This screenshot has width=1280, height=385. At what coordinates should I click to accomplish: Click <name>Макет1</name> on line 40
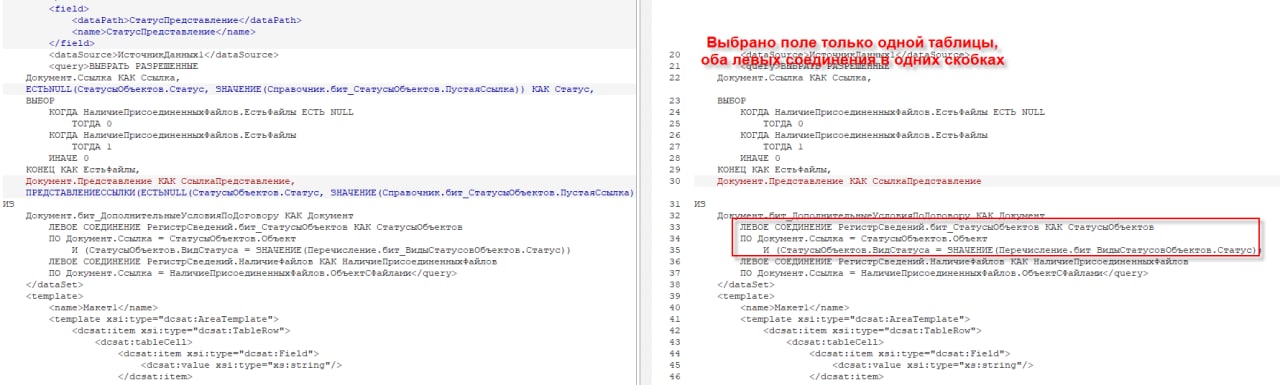click(795, 307)
